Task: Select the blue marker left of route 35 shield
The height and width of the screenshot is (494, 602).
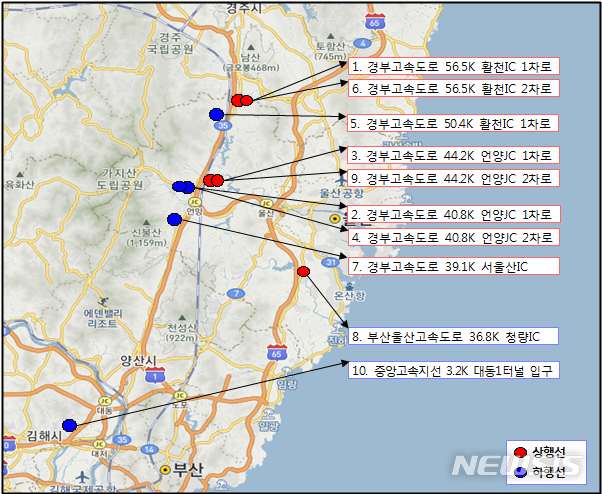Action: coord(216,115)
